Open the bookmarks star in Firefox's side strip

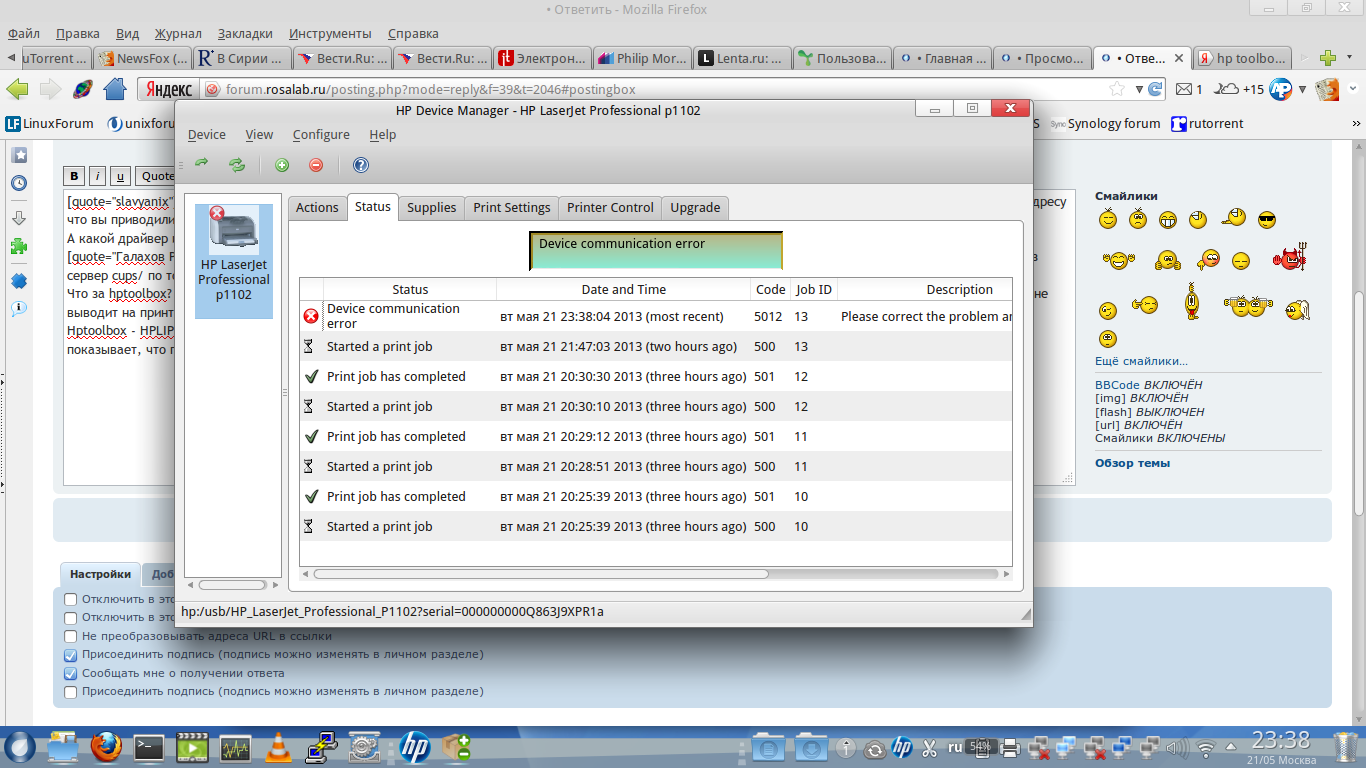19,155
